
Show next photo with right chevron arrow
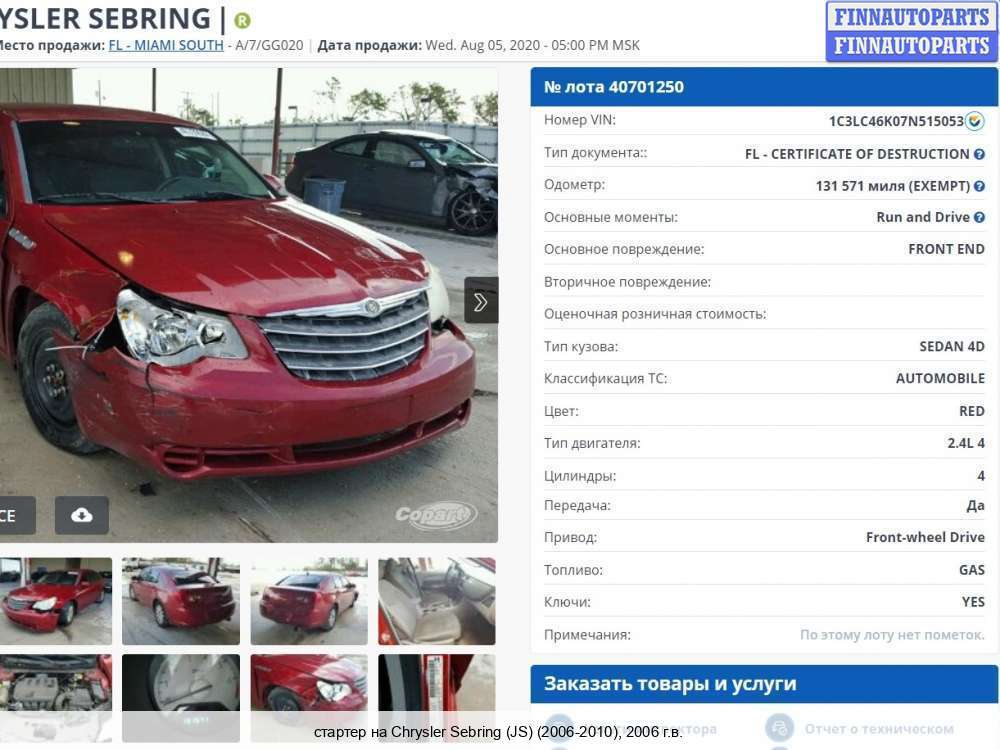(481, 300)
